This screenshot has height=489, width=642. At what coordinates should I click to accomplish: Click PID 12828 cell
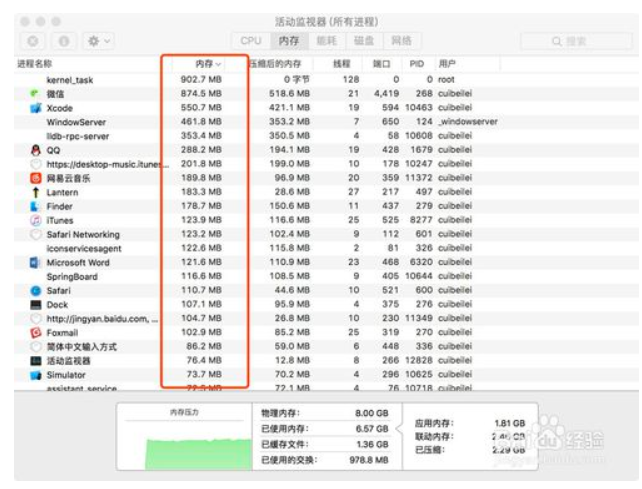(x=418, y=360)
